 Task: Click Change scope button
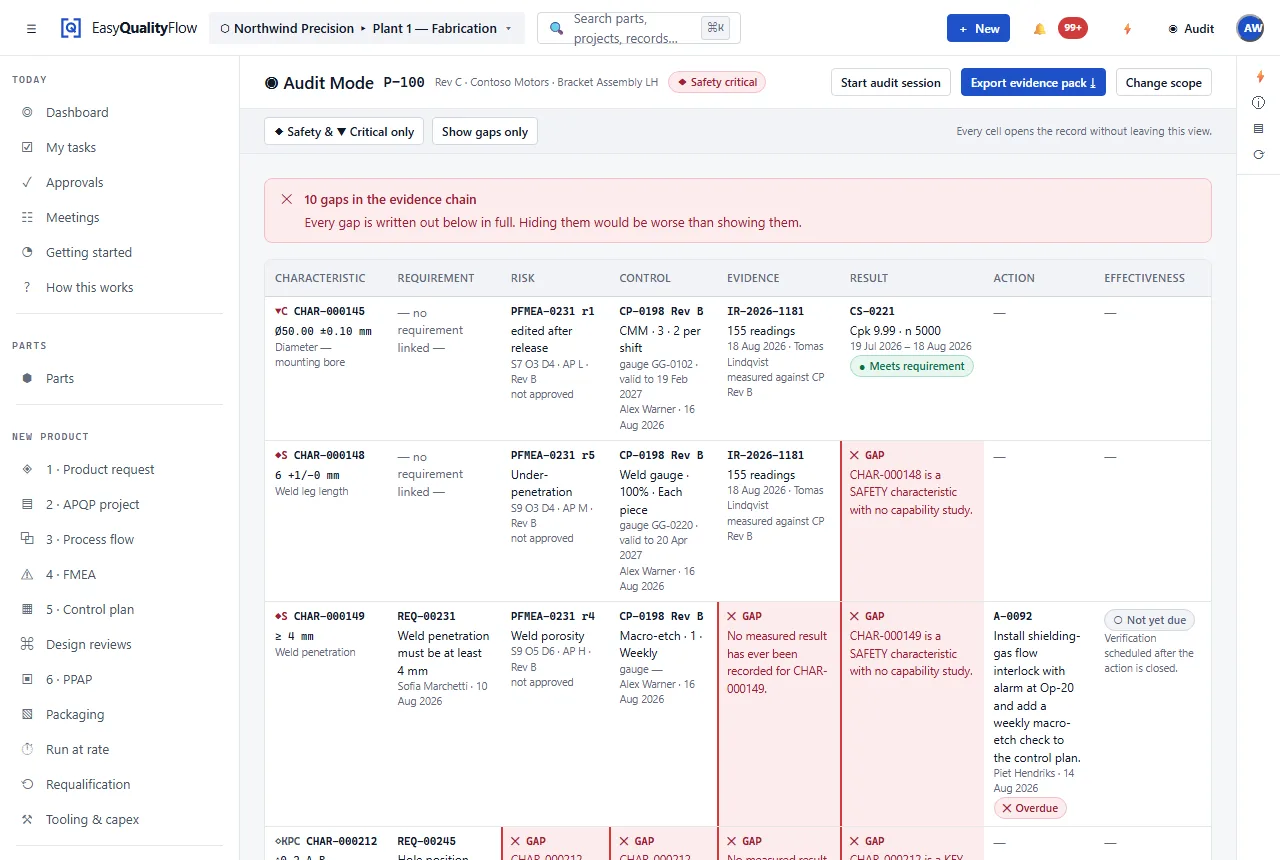[1164, 82]
